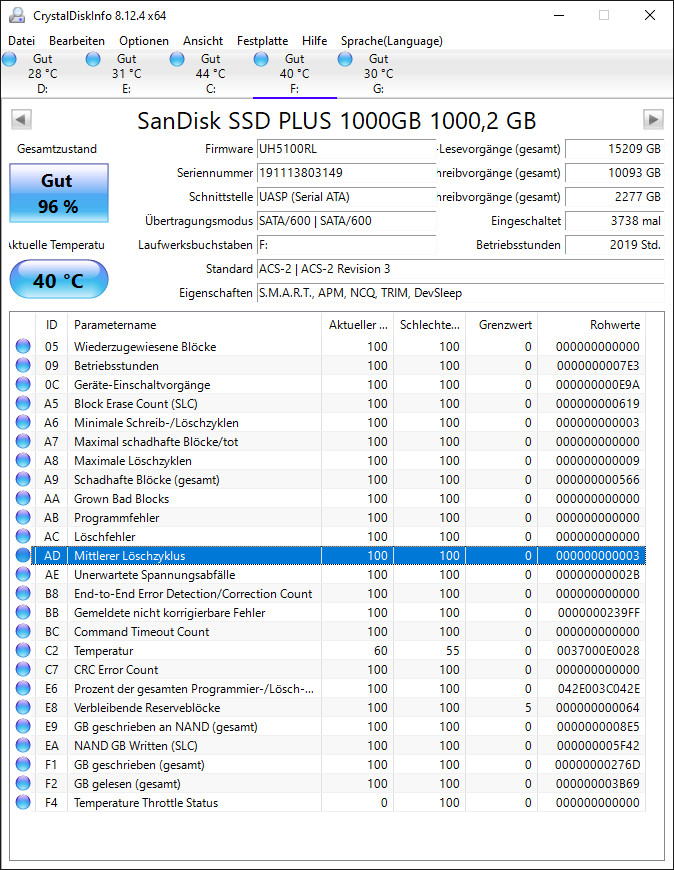The image size is (674, 870).
Task: Sort by the ID column header
Action: click(x=52, y=325)
